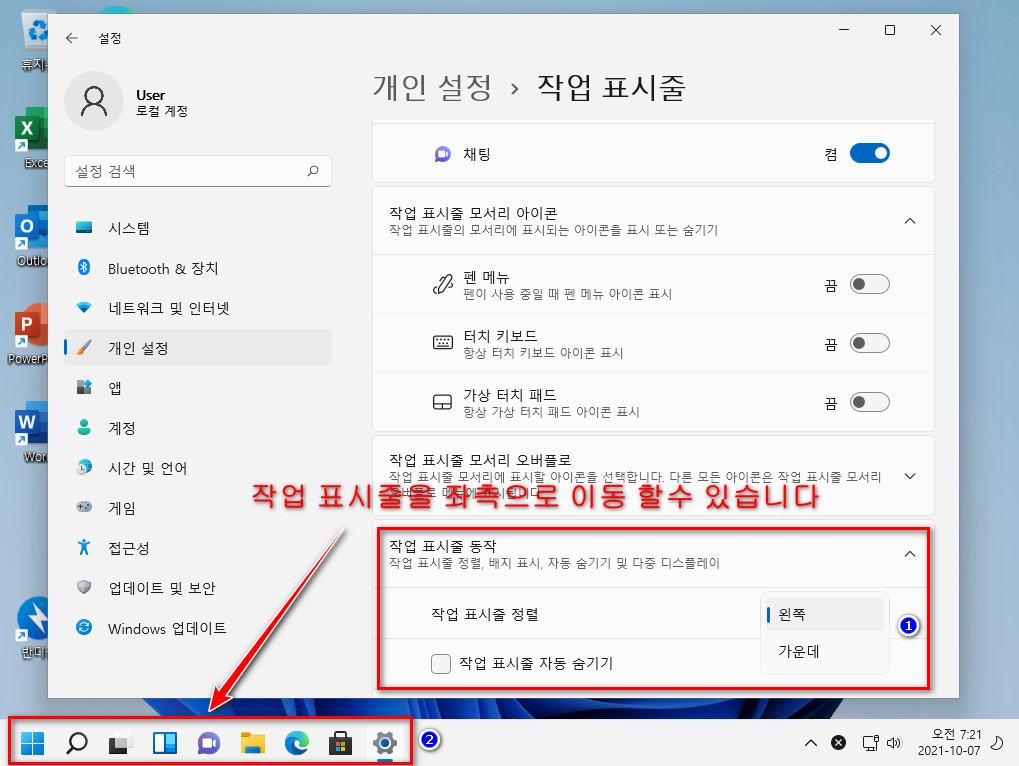Click the 설정 검색 search field
The height and width of the screenshot is (766, 1019).
pyautogui.click(x=198, y=171)
